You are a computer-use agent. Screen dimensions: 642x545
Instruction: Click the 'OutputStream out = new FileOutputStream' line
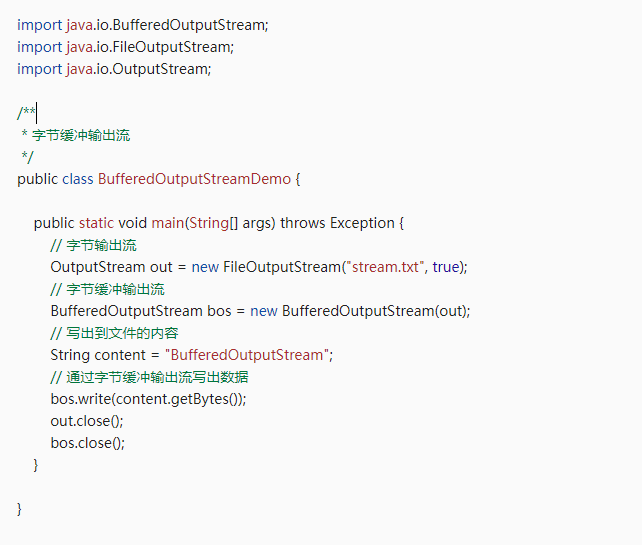(259, 267)
